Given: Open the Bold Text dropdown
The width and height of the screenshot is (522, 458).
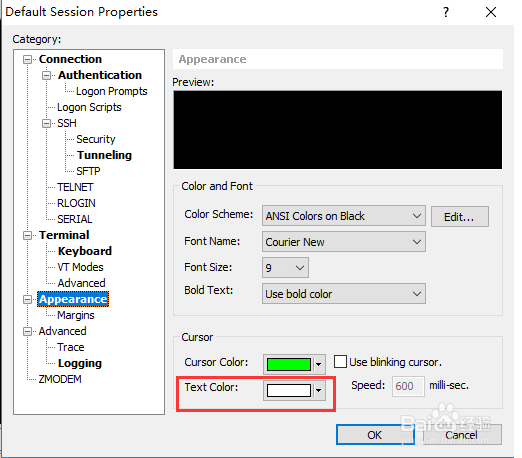Looking at the screenshot, I should click(344, 294).
